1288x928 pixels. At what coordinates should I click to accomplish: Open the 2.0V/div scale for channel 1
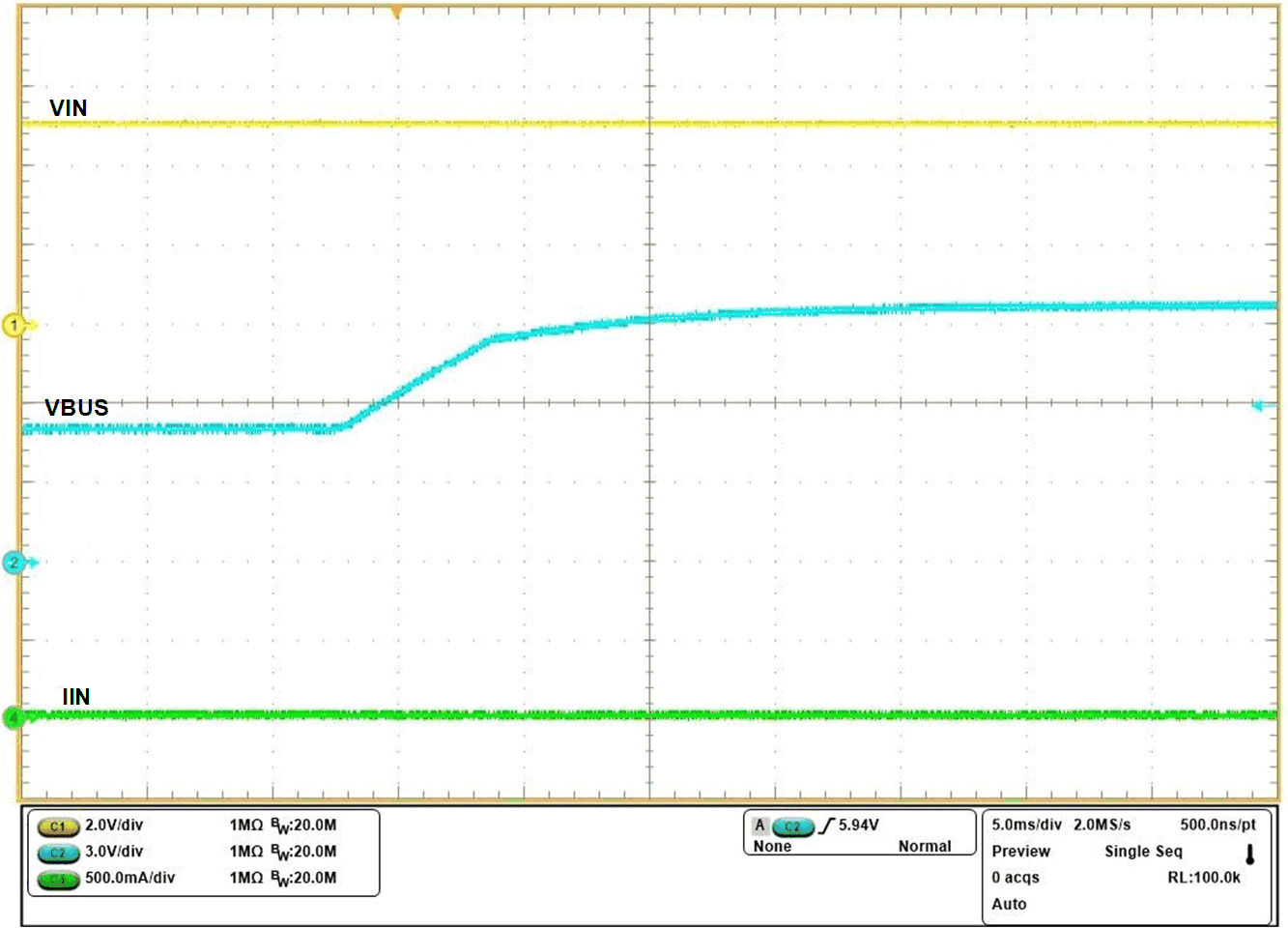click(x=114, y=825)
